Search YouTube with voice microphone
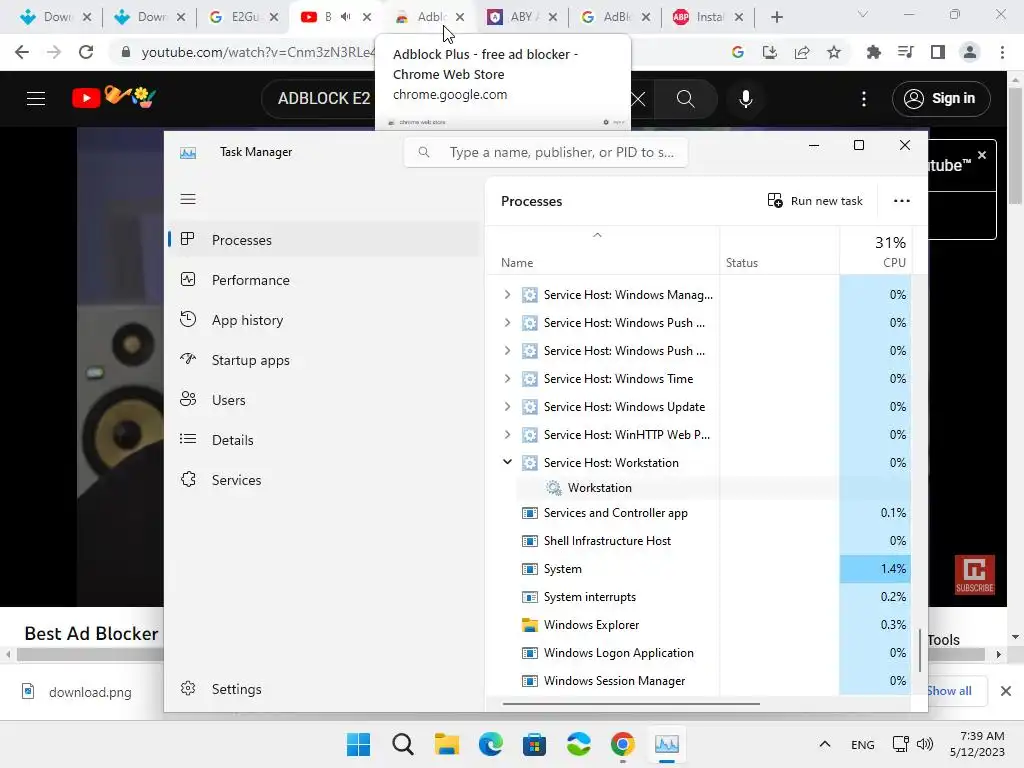Image resolution: width=1024 pixels, height=768 pixels. click(746, 99)
